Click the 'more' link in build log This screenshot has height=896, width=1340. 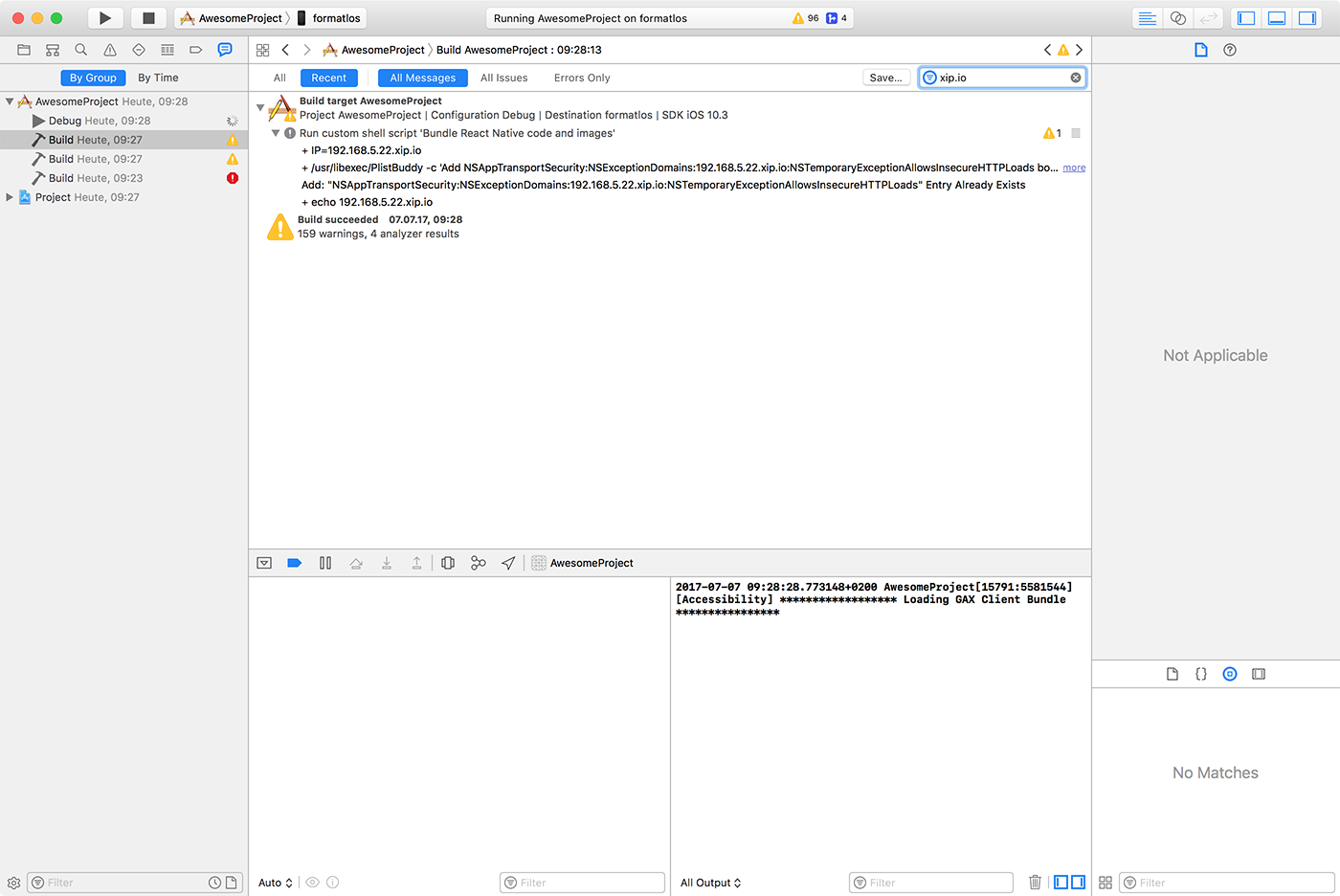(1074, 168)
